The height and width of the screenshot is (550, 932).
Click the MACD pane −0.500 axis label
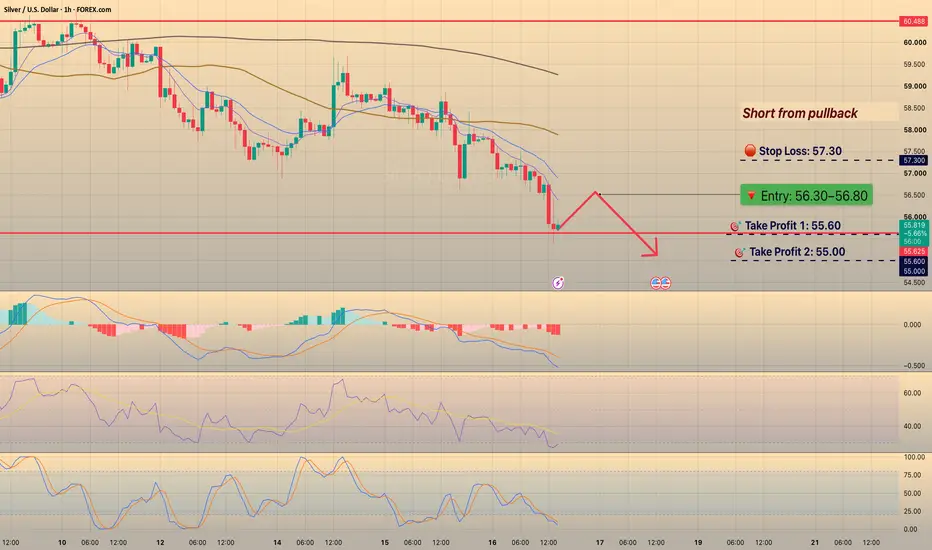coord(914,366)
